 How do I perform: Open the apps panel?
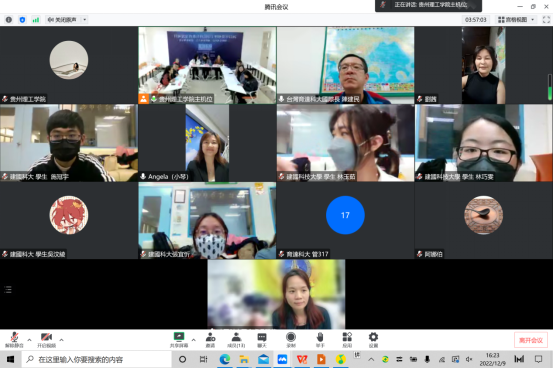(x=347, y=340)
